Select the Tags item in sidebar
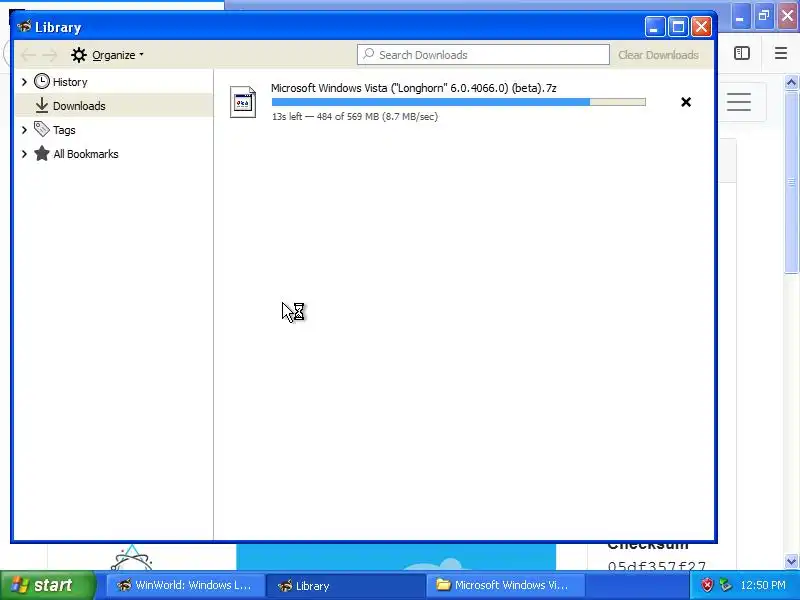This screenshot has height=600, width=800. (55, 130)
